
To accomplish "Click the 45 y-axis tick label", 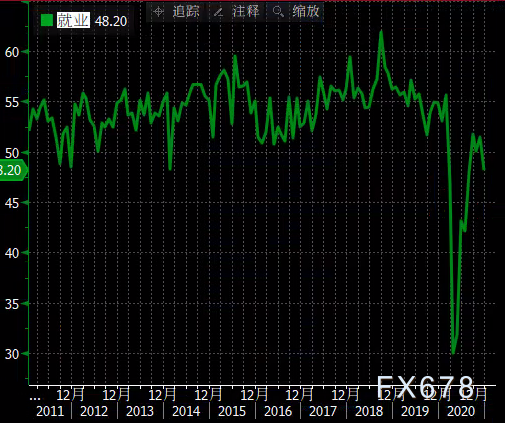I will [x=12, y=203].
